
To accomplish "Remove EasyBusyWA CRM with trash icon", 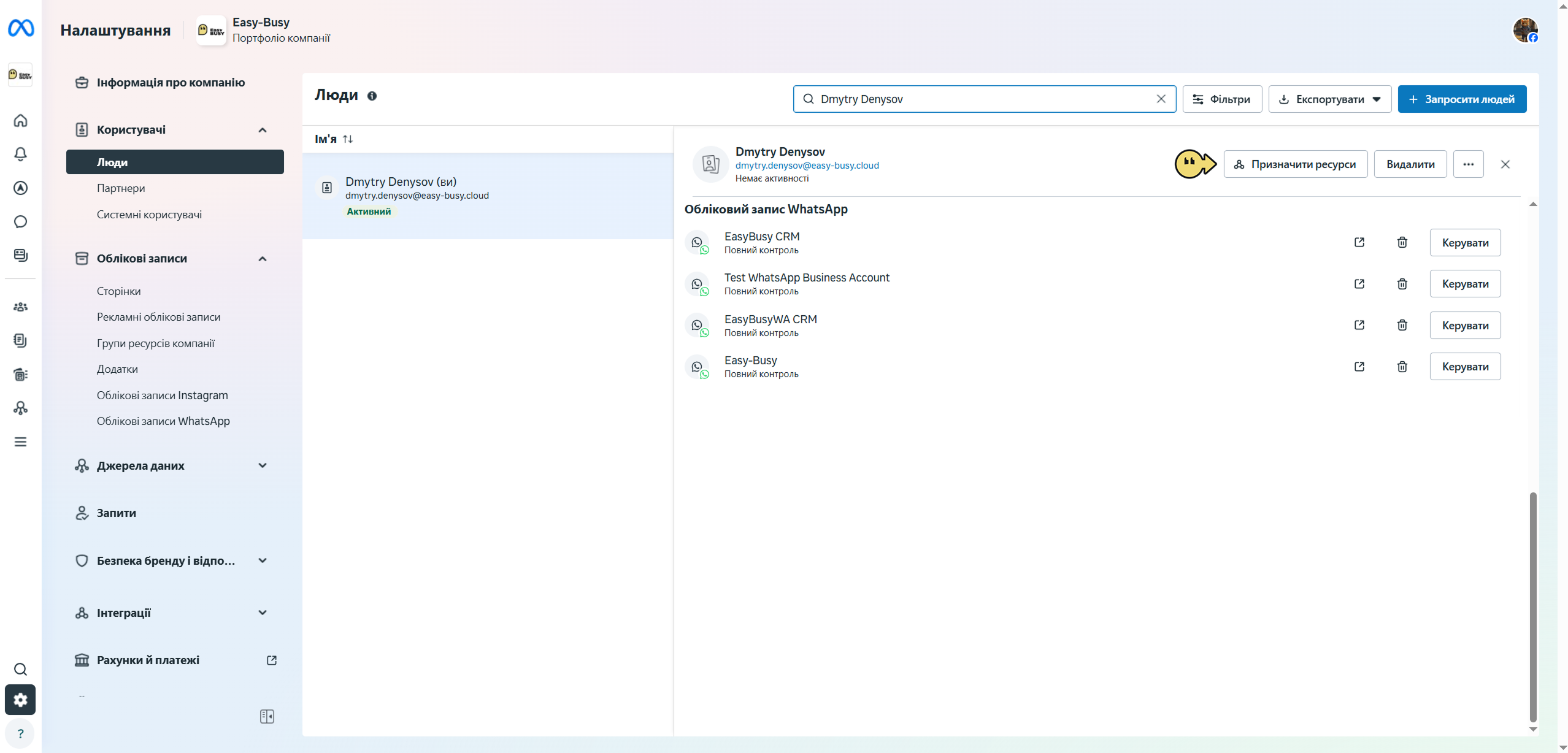I will (x=1402, y=325).
